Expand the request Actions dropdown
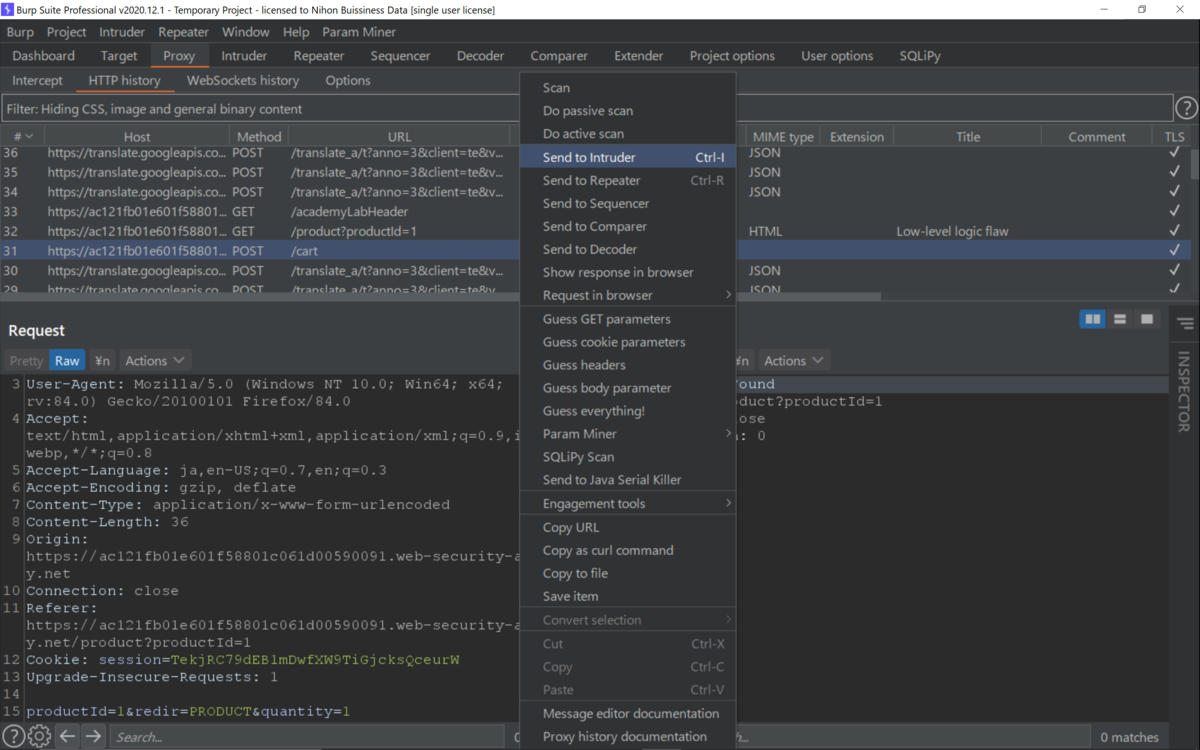This screenshot has height=750, width=1200. (155, 360)
